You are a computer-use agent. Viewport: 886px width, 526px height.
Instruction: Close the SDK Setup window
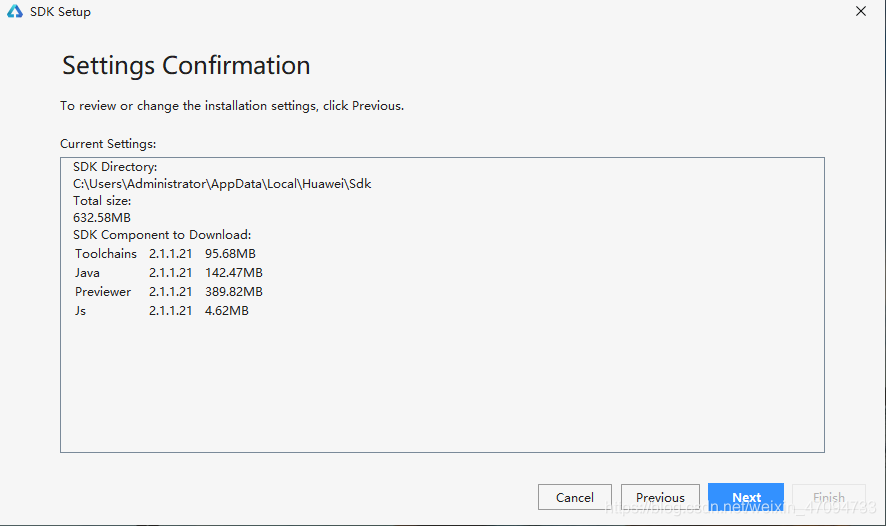861,11
